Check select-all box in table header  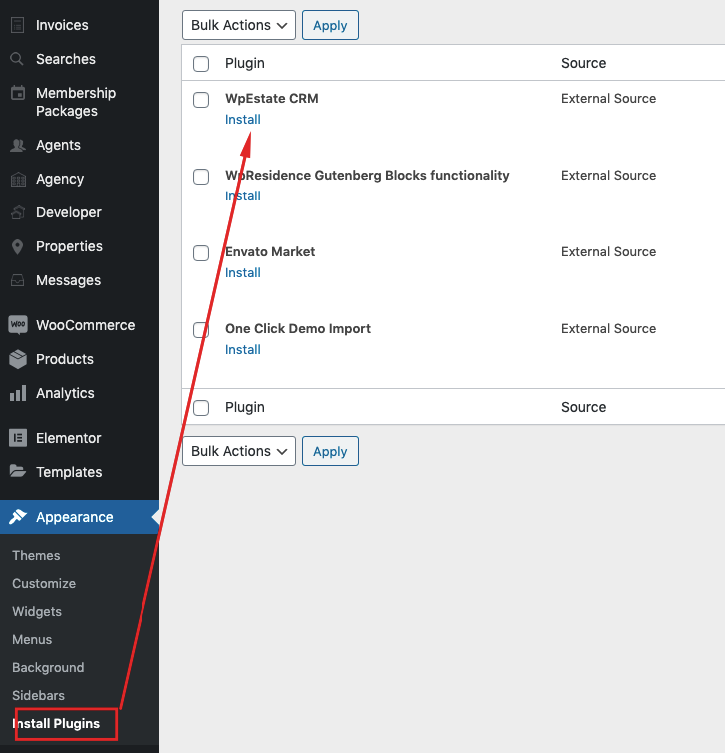coord(201,63)
